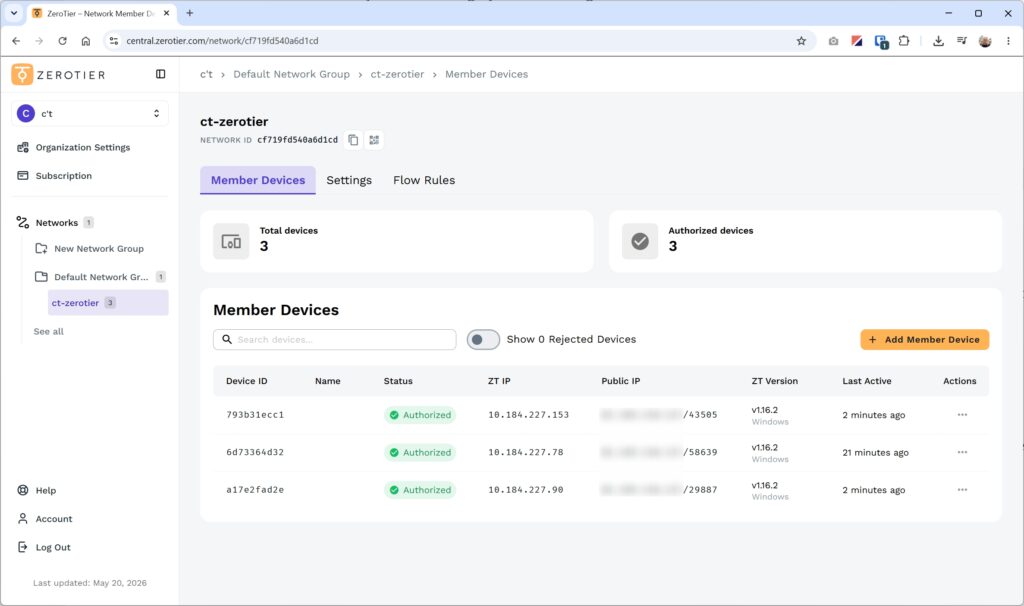Screen dimensions: 1024x606
Task: Log Out of ZeroTier Central
Action: (x=44, y=547)
